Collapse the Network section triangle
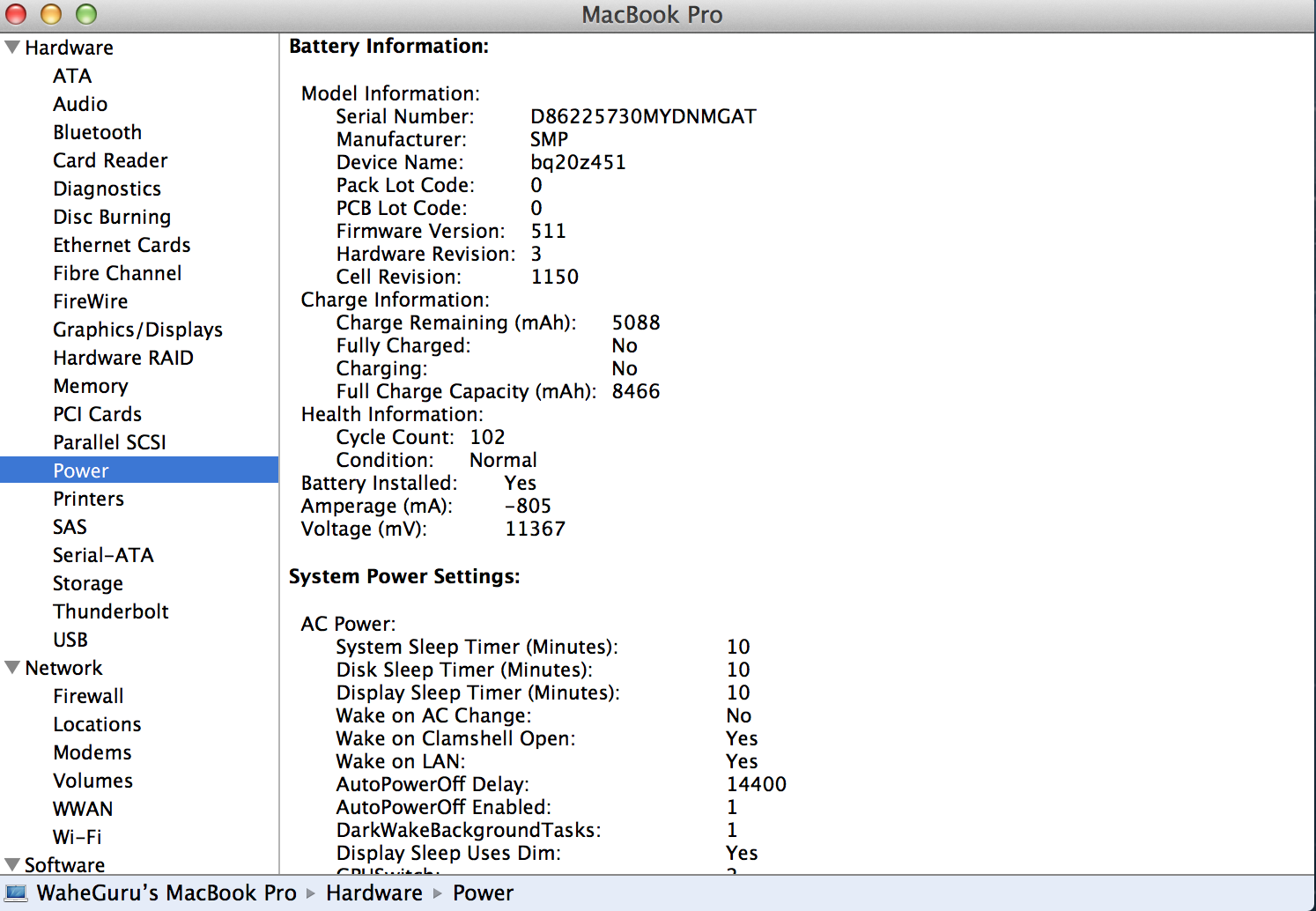This screenshot has height=911, width=1316. pos(12,668)
